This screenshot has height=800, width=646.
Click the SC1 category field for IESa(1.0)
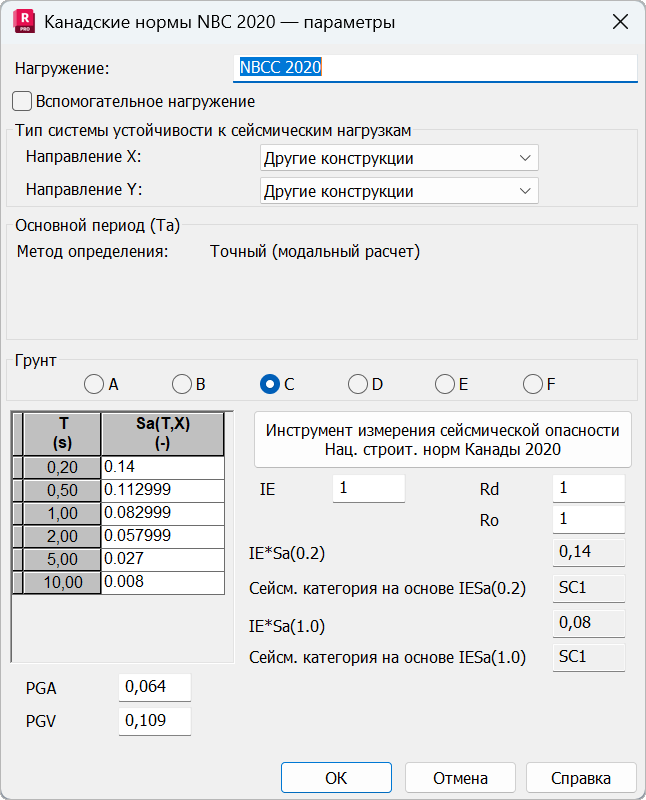click(x=589, y=657)
